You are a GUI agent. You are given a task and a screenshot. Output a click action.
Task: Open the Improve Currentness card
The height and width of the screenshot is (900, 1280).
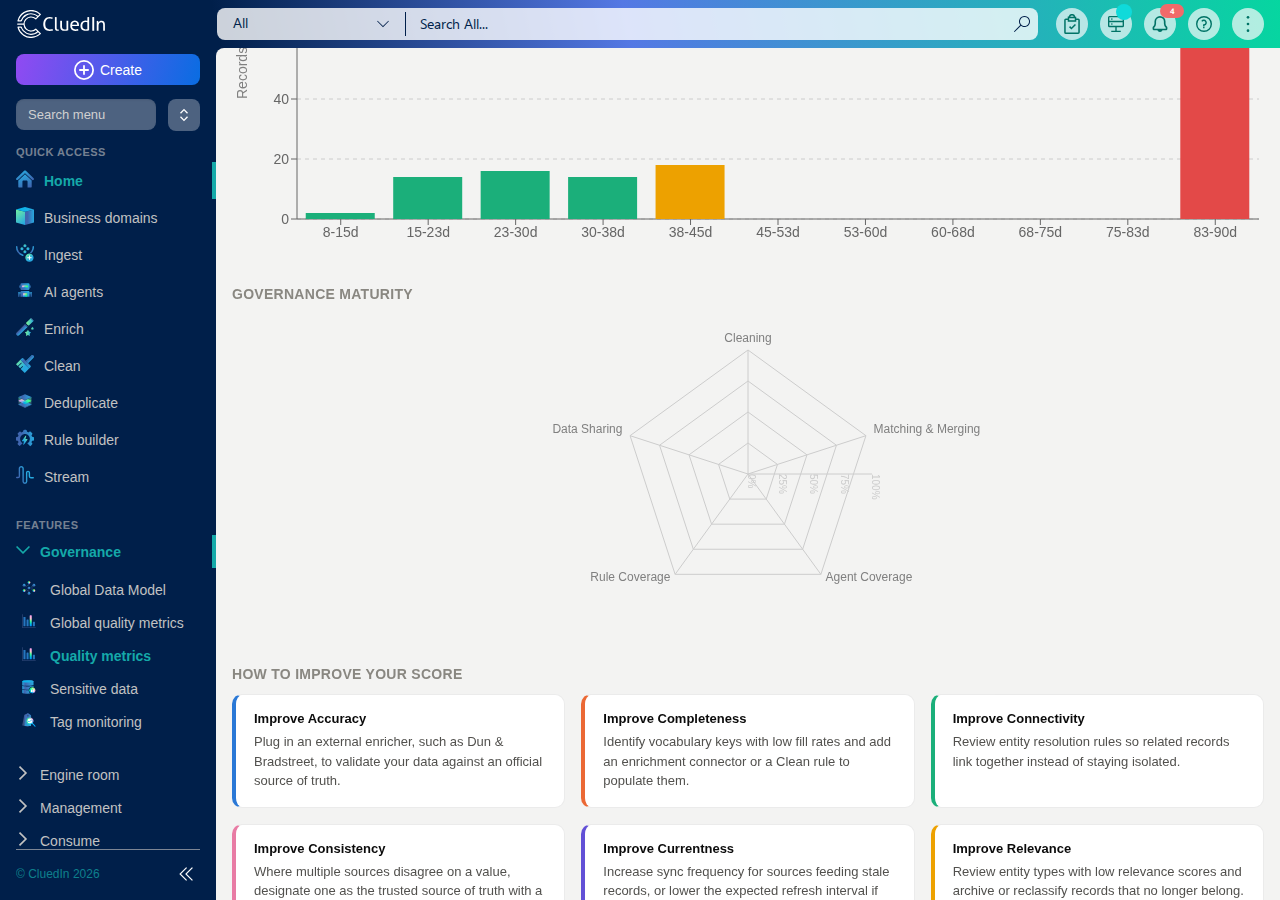(x=748, y=862)
